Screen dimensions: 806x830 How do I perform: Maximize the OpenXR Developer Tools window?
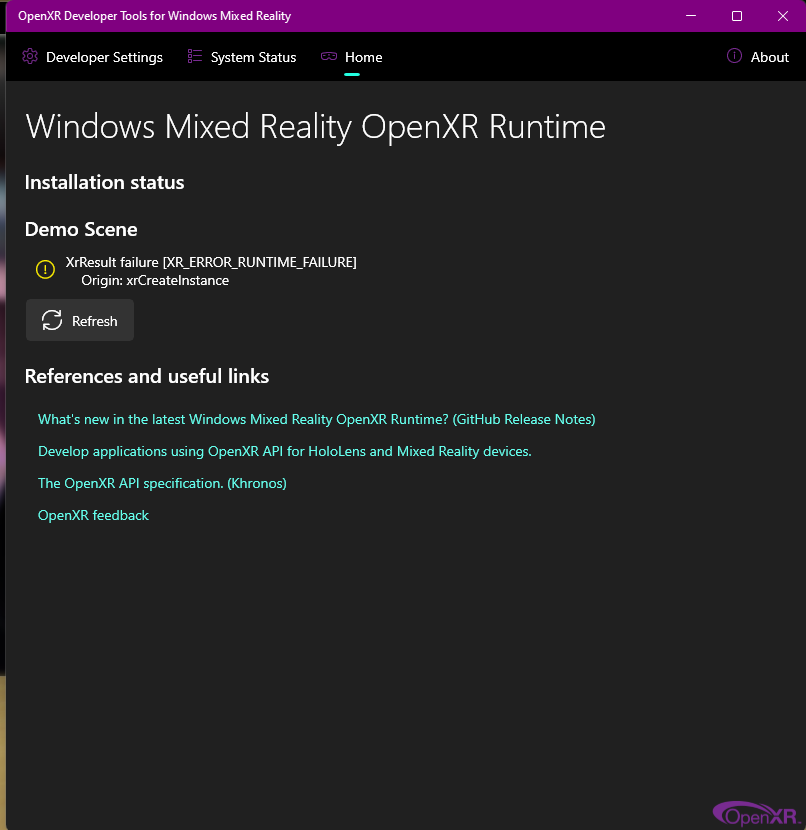[737, 16]
